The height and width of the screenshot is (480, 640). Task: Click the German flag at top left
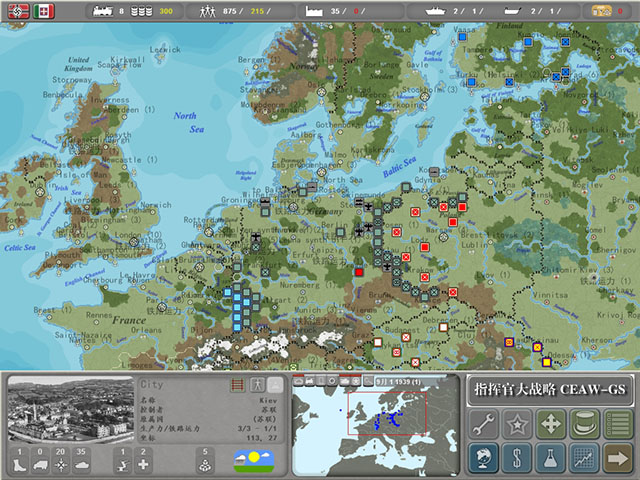(x=15, y=10)
